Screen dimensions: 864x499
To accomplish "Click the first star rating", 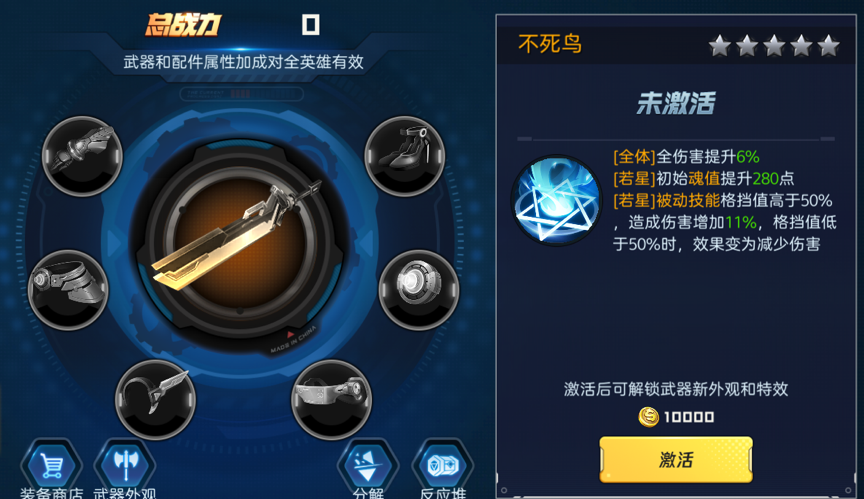I will tap(720, 46).
